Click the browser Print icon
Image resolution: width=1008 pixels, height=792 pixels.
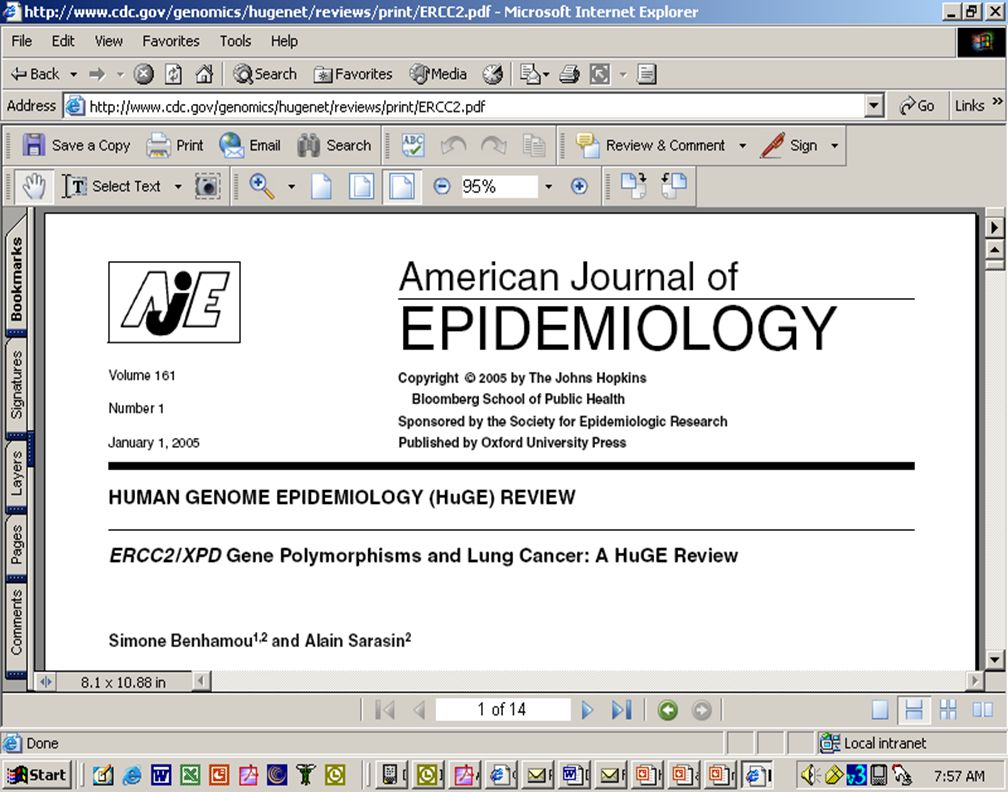click(570, 75)
